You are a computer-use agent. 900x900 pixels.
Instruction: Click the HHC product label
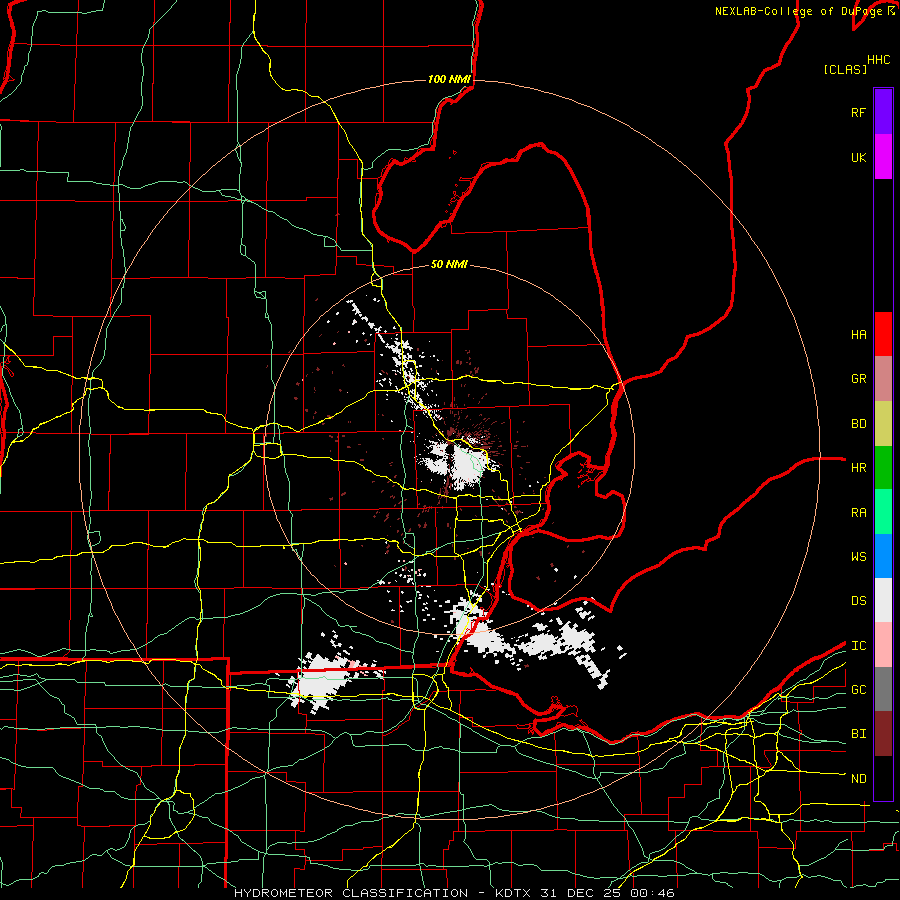(878, 60)
